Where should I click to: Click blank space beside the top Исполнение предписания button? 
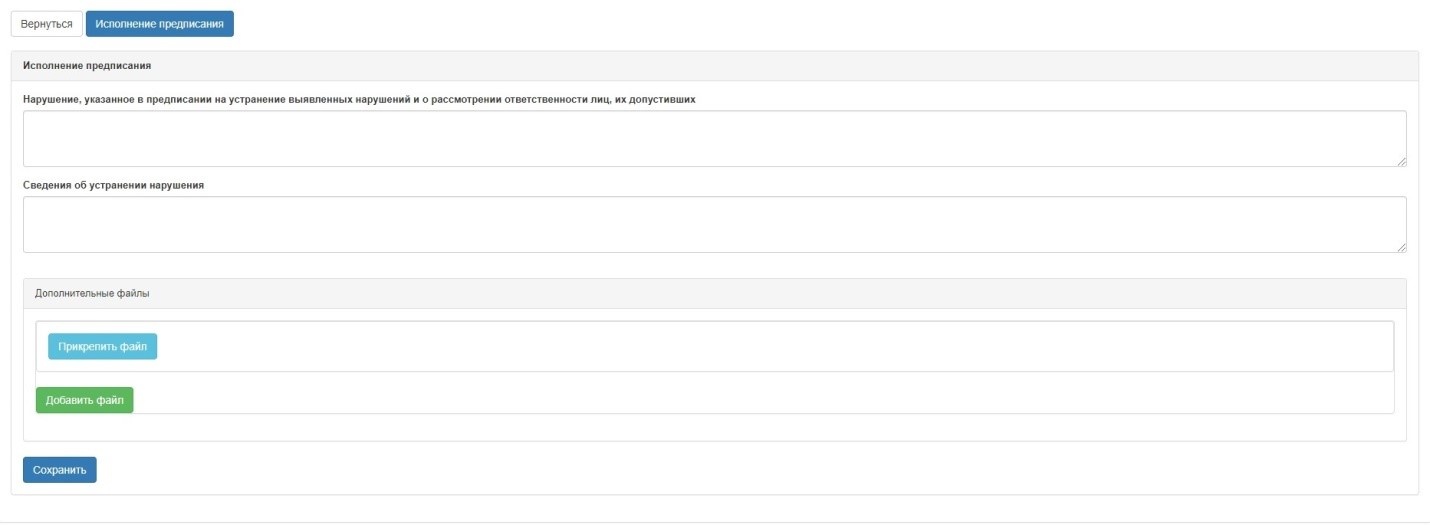coord(830,23)
